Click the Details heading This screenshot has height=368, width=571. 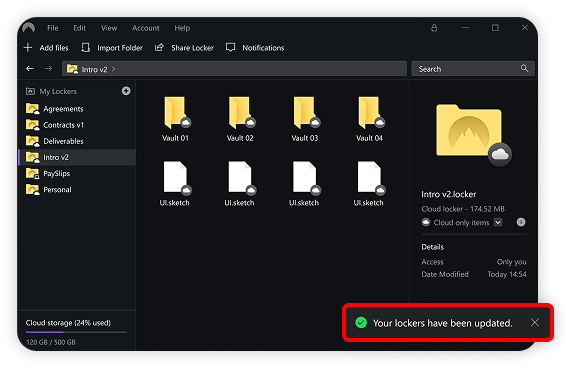(433, 247)
